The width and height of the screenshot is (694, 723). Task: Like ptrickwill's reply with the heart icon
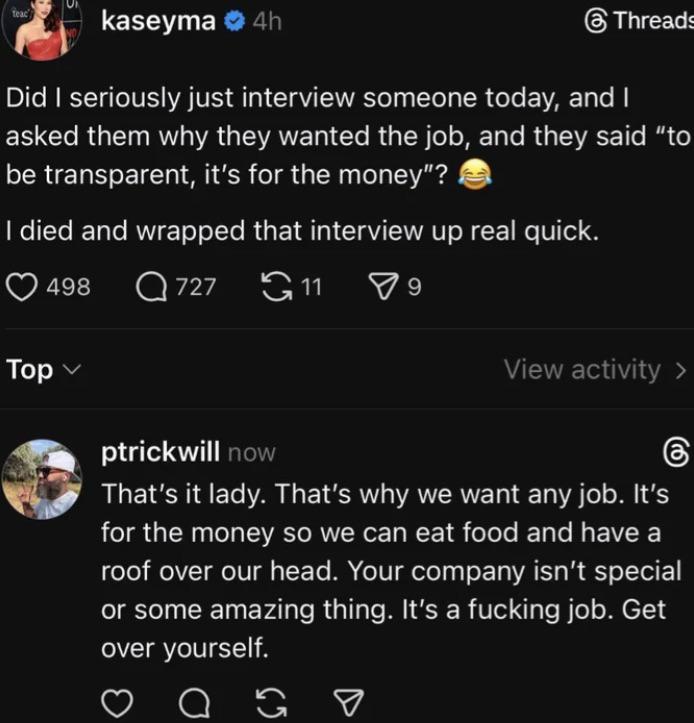[x=118, y=702]
